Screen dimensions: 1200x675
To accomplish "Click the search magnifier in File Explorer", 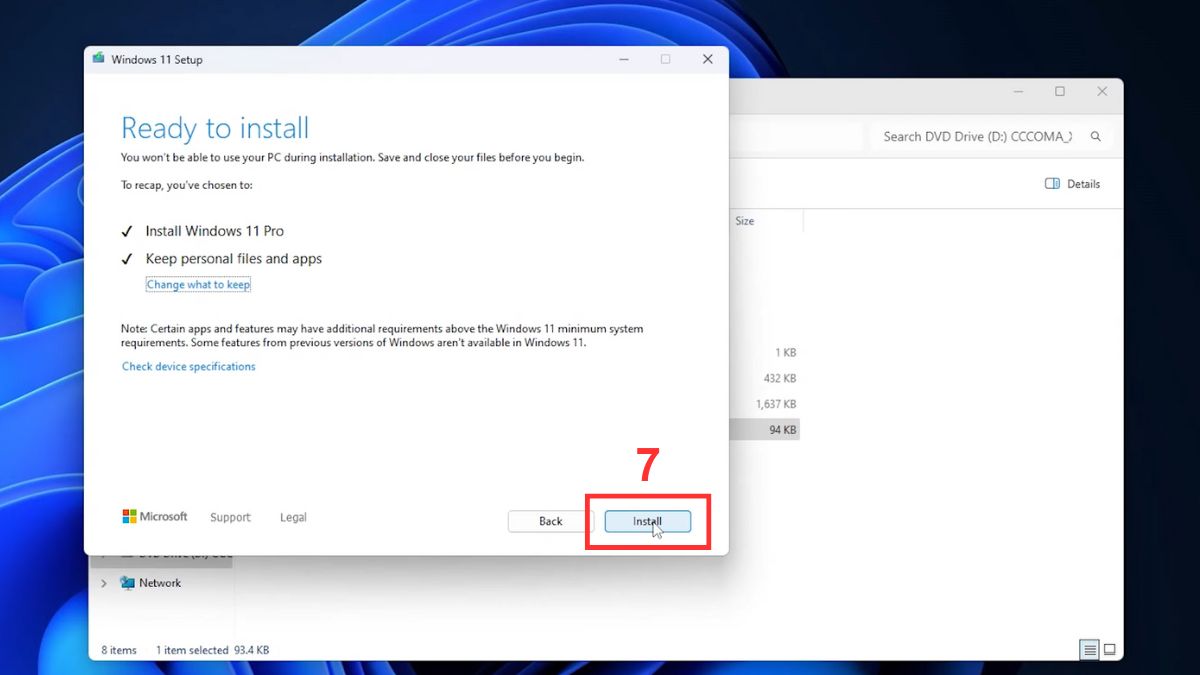I will 1096,136.
